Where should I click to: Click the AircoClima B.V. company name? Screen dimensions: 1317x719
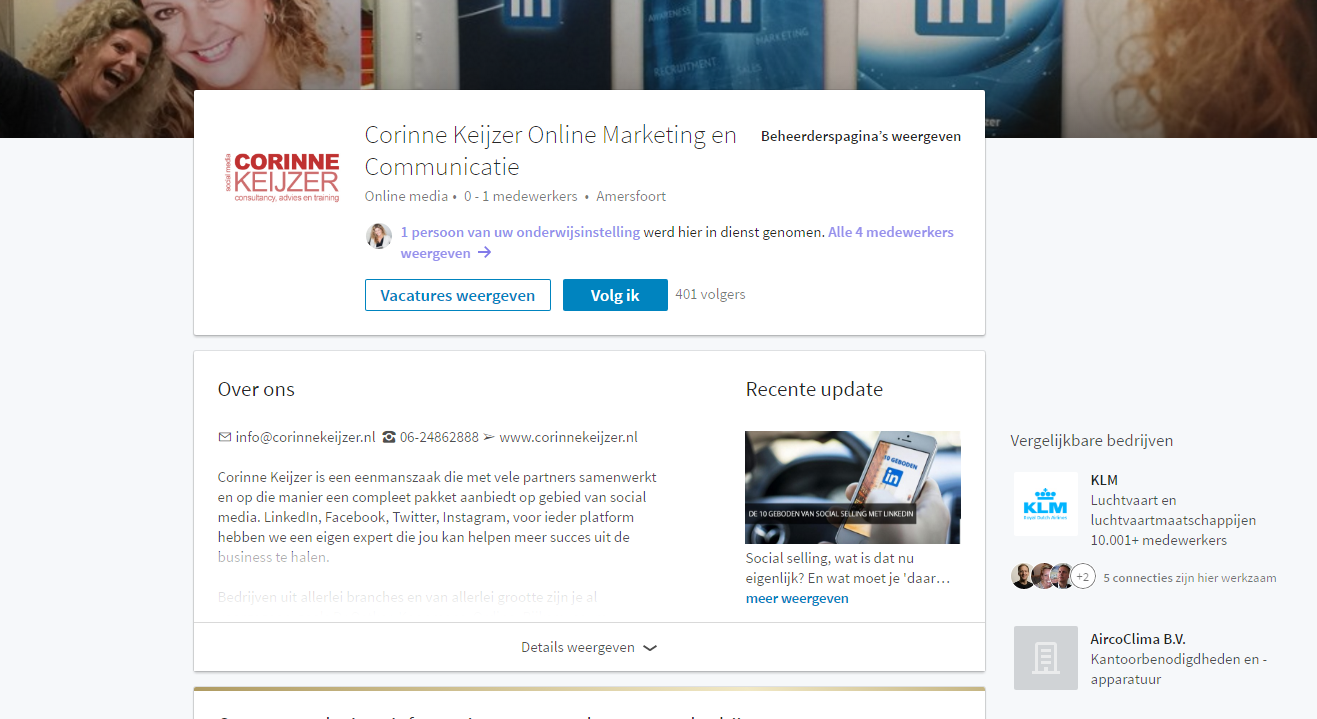pyautogui.click(x=1138, y=639)
